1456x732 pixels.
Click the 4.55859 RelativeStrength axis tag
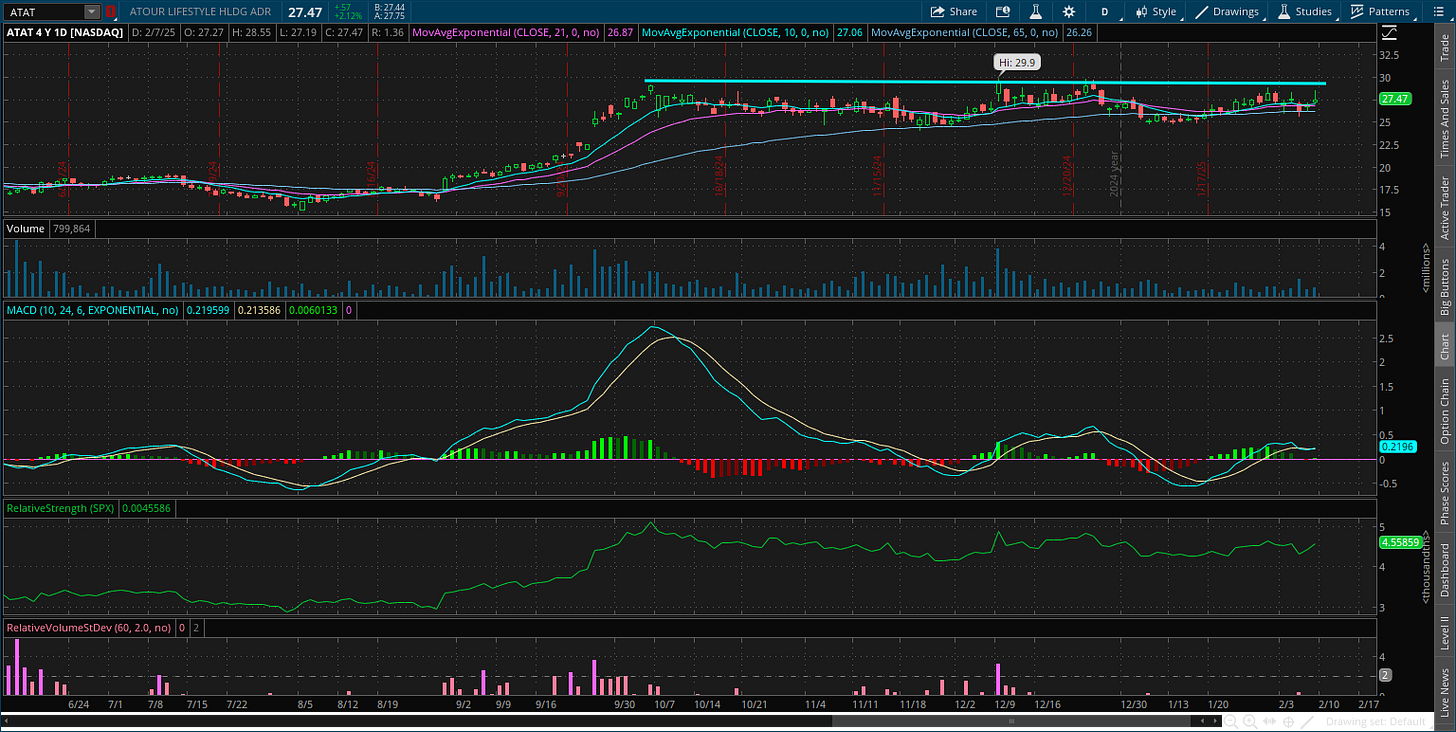pyautogui.click(x=1399, y=542)
